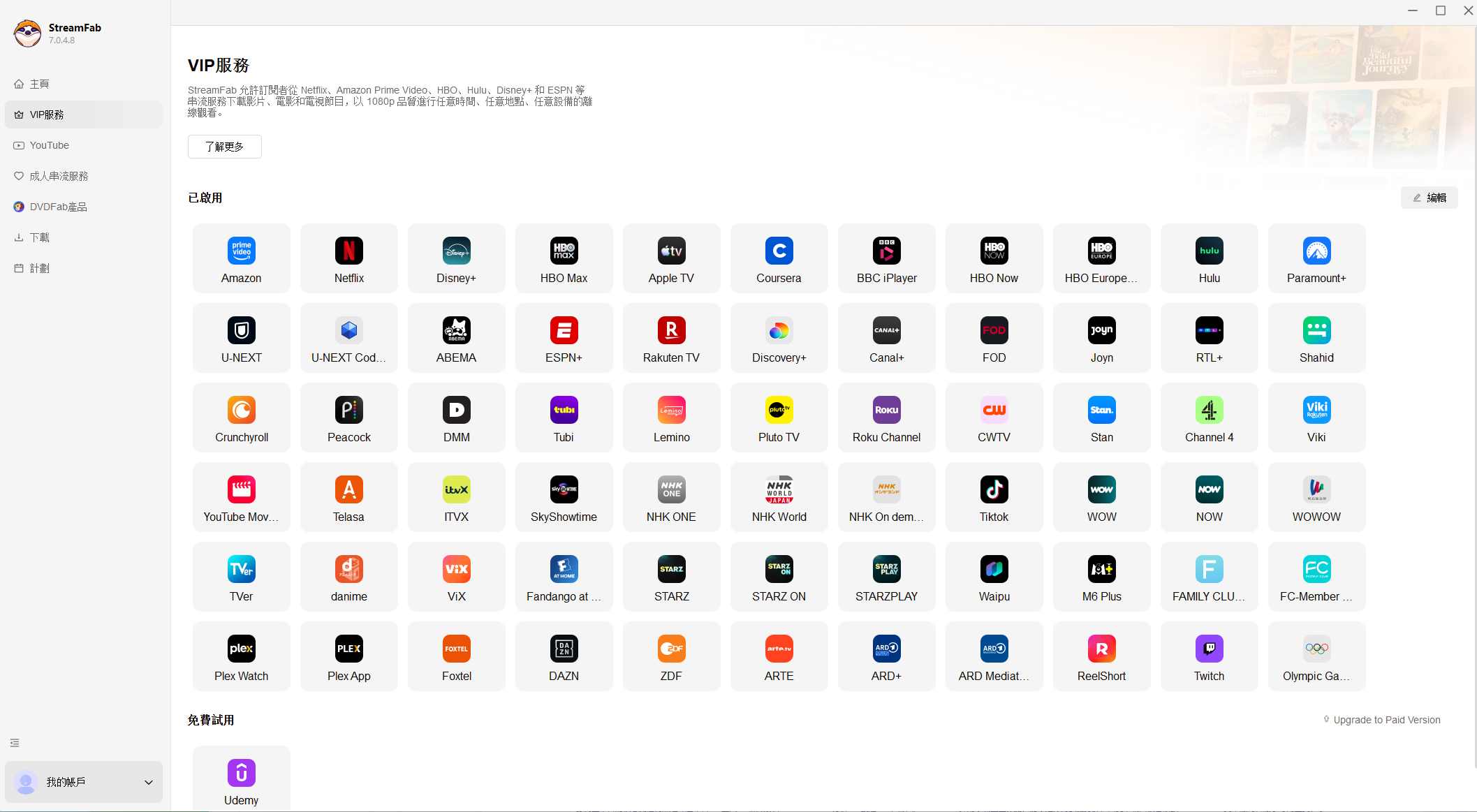Select the HBO Max service
This screenshot has width=1477, height=812.
point(564,258)
